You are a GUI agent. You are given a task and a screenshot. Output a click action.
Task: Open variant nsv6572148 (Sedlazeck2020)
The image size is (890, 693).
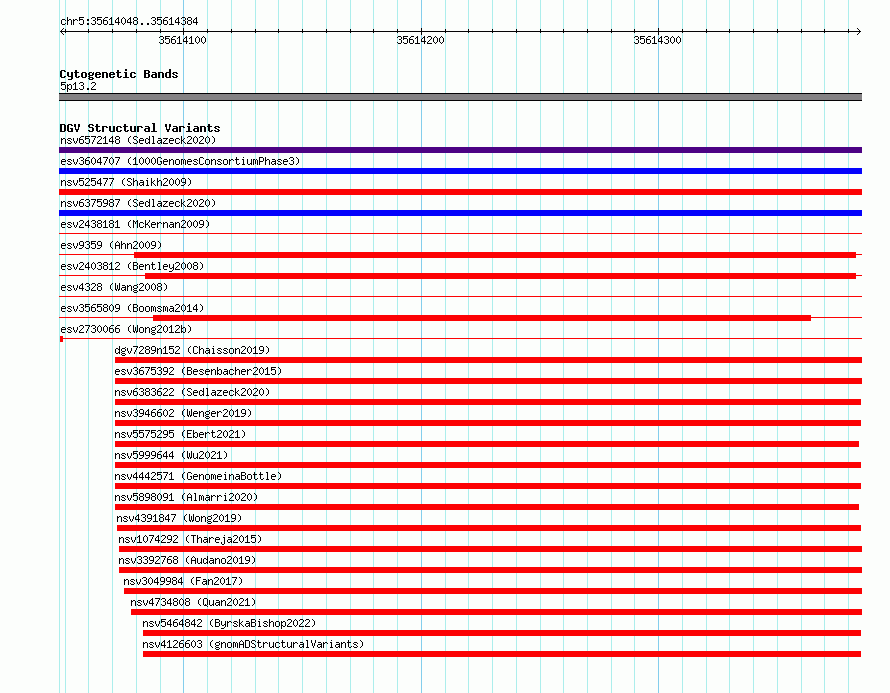[x=138, y=140]
